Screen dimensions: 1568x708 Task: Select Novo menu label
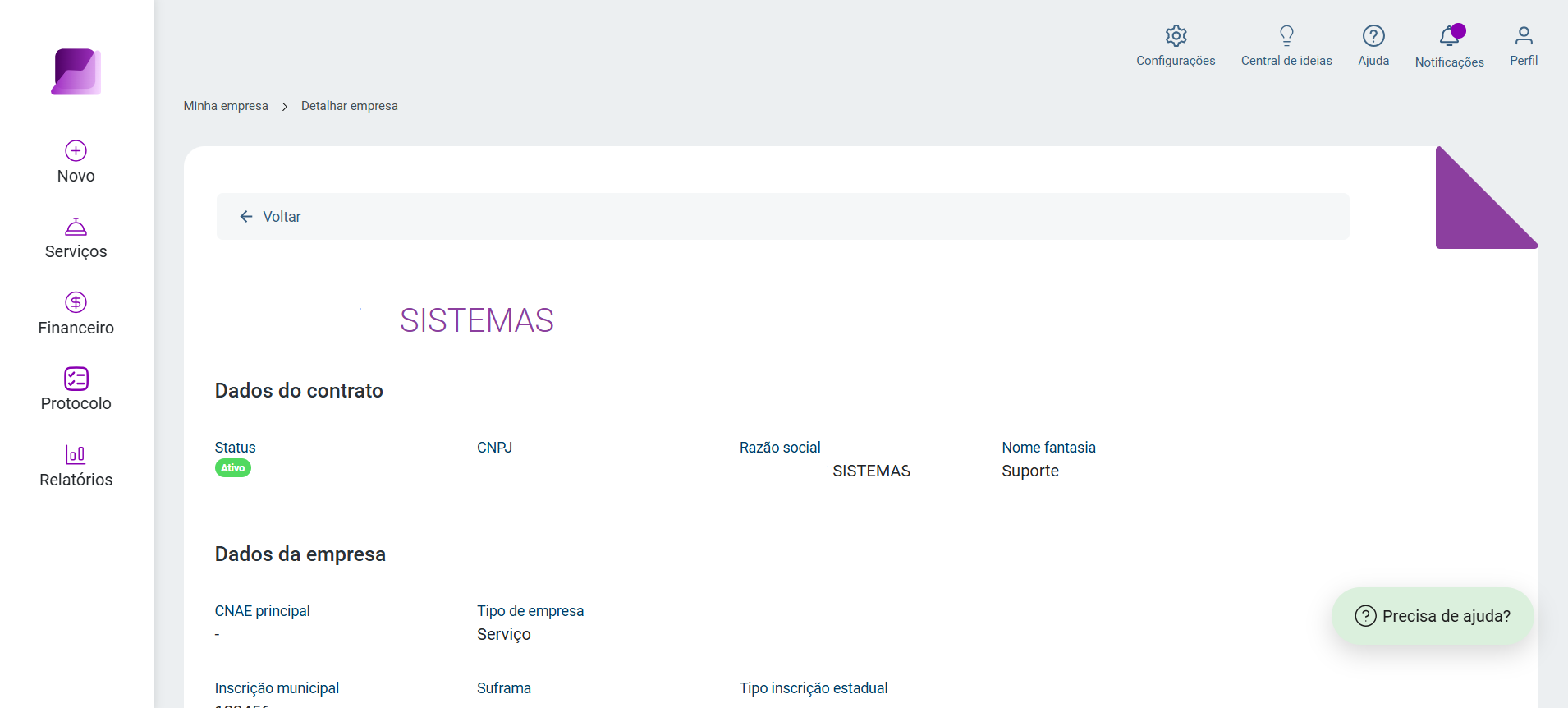76,176
